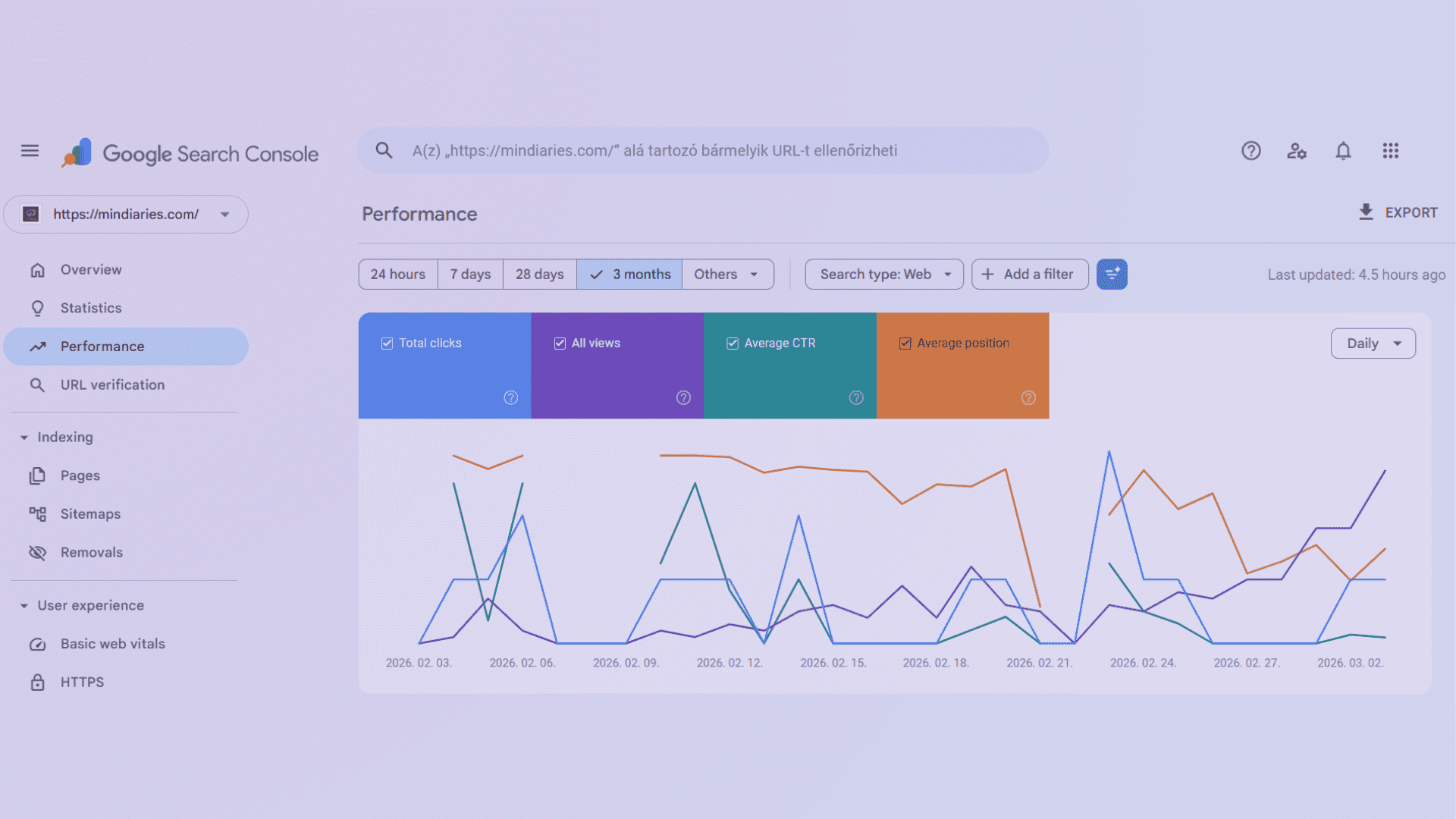1456x819 pixels.
Task: Select the 24 hours range
Action: pos(398,275)
